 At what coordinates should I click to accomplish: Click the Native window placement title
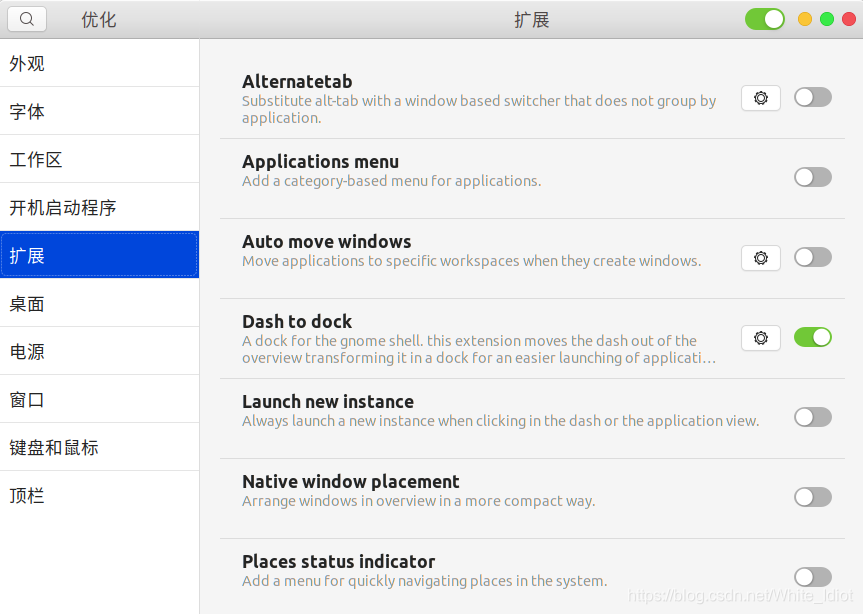[x=351, y=481]
